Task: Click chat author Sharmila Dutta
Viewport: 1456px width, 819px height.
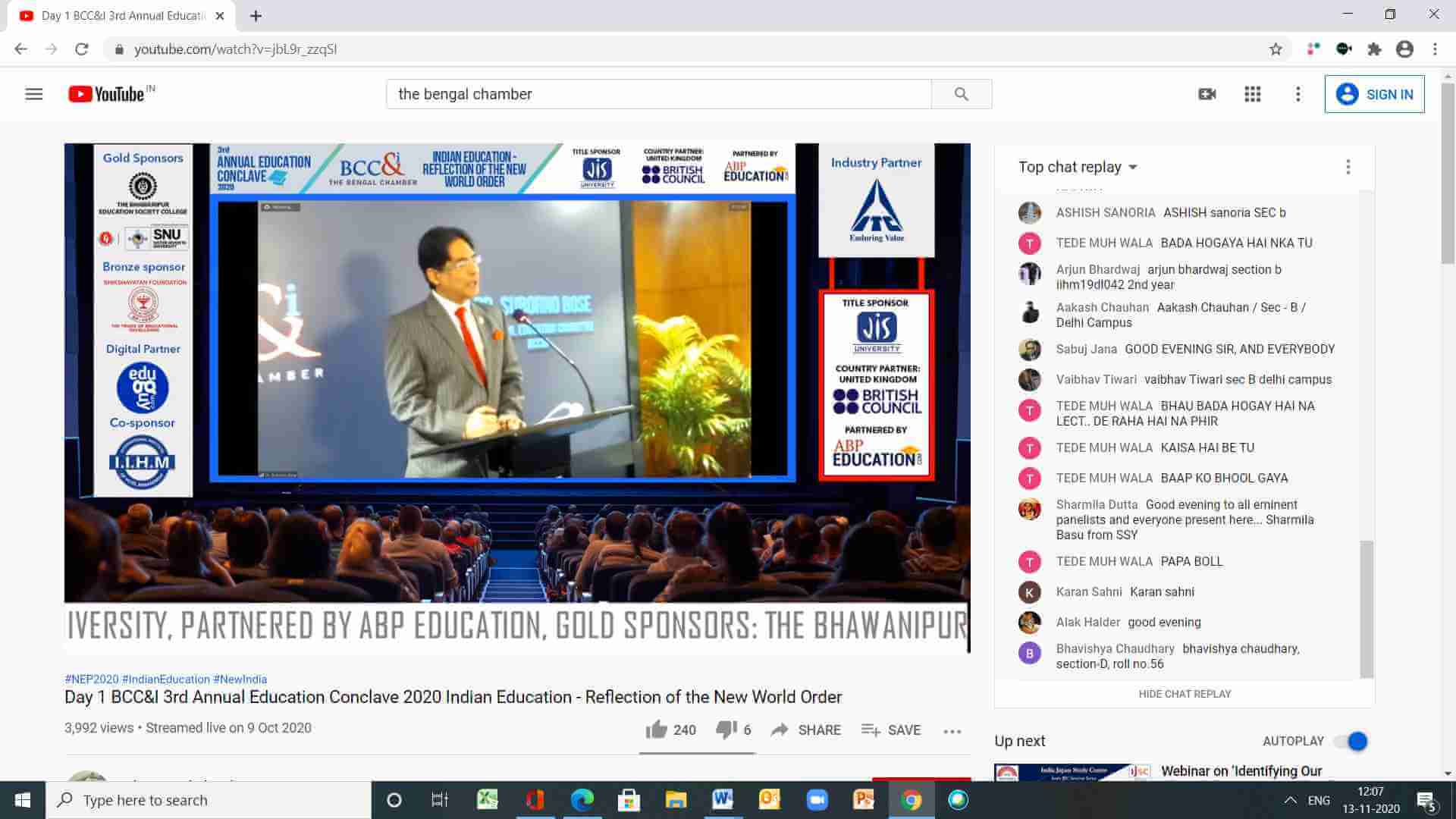Action: (x=1097, y=504)
